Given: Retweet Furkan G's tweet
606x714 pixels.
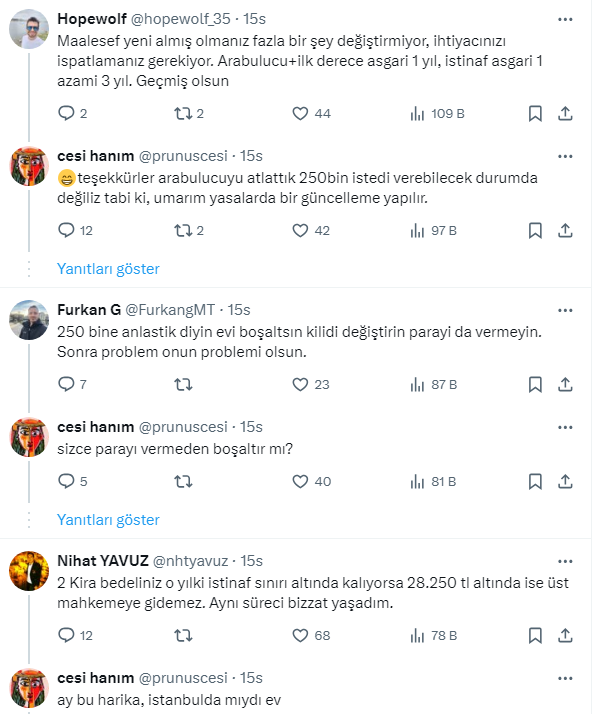Looking at the screenshot, I should tap(182, 384).
